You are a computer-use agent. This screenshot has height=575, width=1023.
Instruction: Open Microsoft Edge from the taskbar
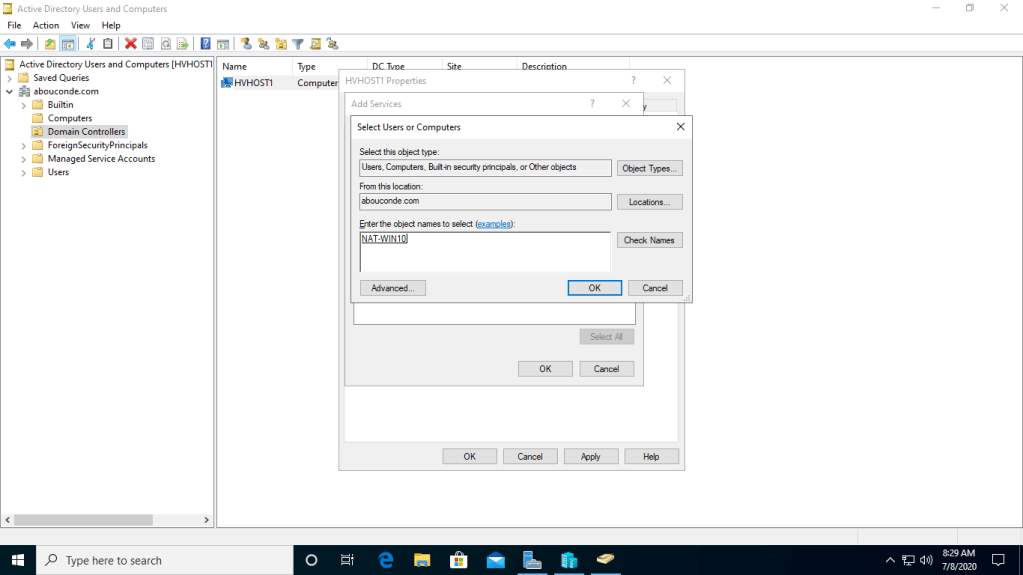click(x=386, y=560)
